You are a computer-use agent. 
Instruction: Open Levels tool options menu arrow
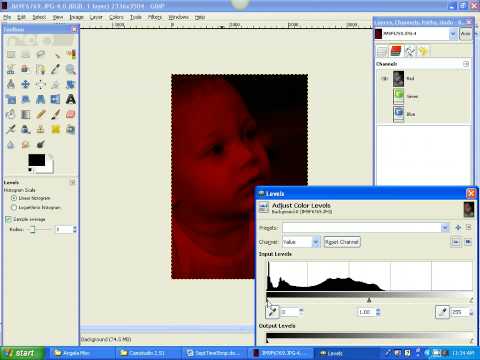pyautogui.click(x=72, y=182)
